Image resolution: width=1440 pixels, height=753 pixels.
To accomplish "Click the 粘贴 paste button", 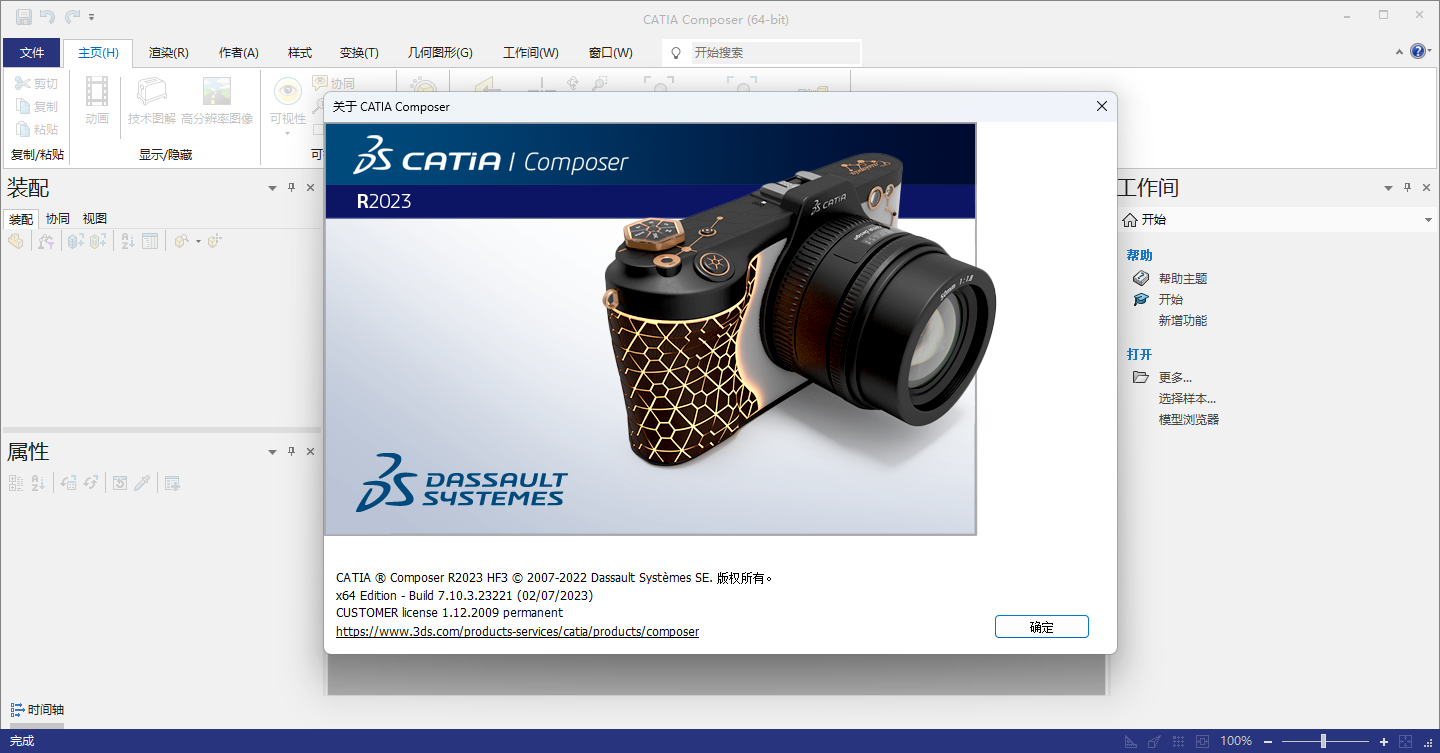I will [x=37, y=129].
